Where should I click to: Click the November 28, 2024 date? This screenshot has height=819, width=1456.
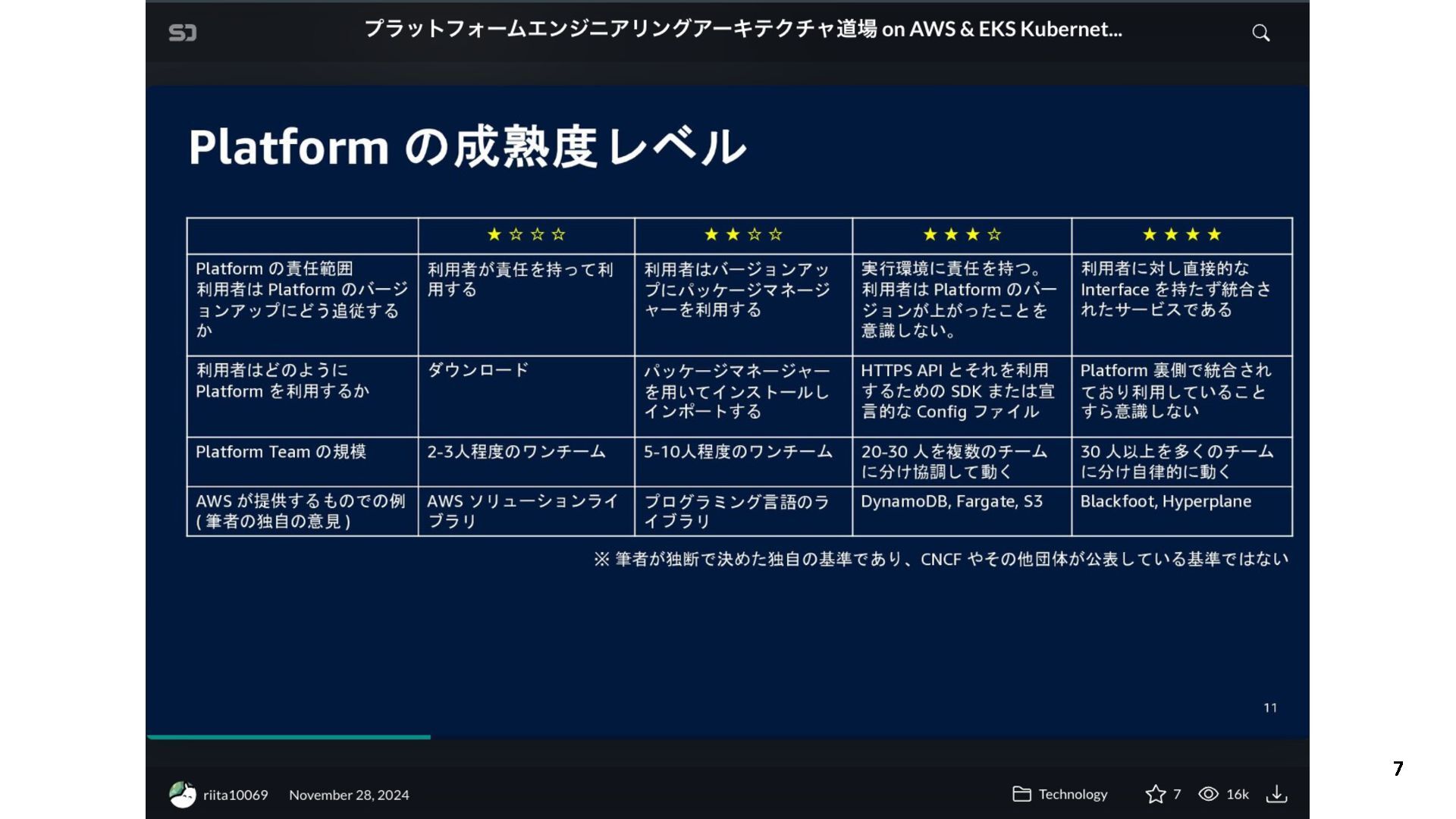pos(349,795)
